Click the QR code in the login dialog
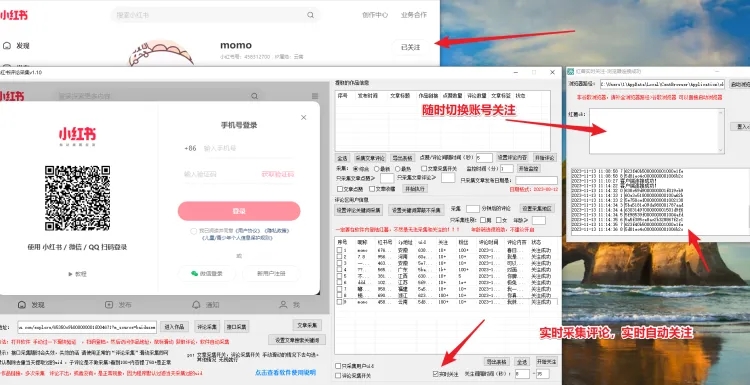 (77, 198)
